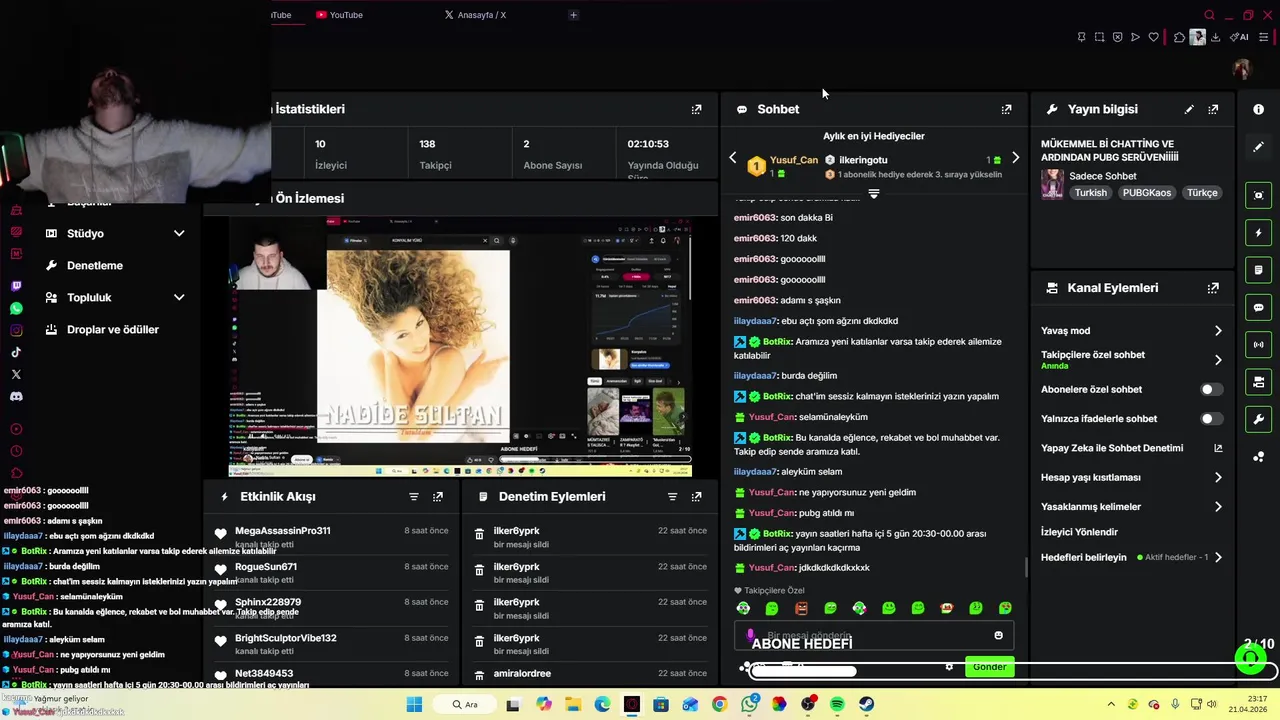Open Denetleme in the side menu
The image size is (1280, 720).
coord(95,265)
